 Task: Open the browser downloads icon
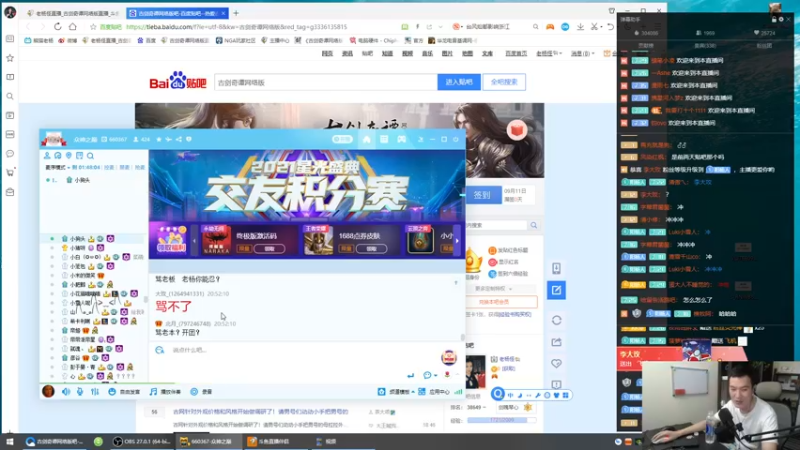coord(580,27)
